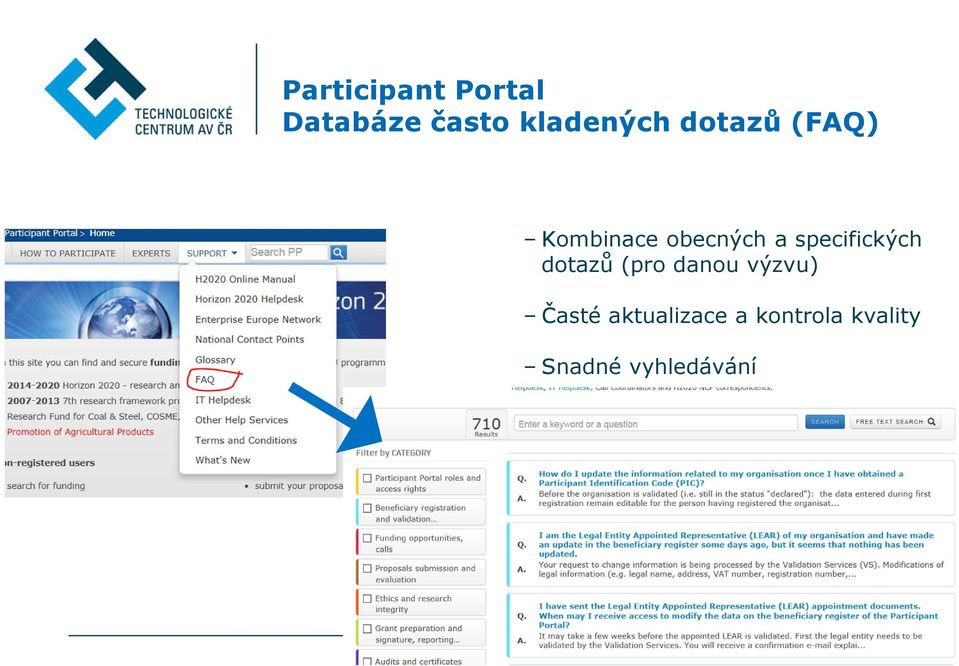Click the 2014-2020 Horizon 2020 text line
Image resolution: width=959 pixels, height=666 pixels.
point(94,385)
